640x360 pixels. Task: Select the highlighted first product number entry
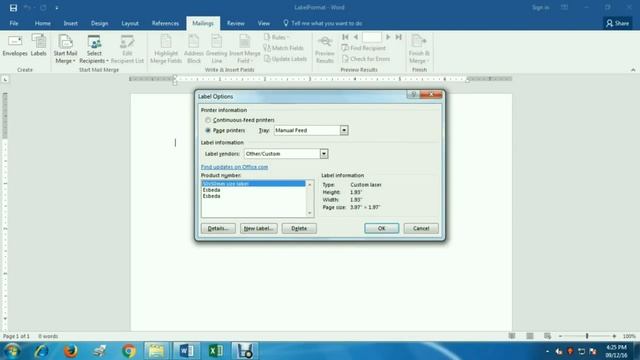[253, 184]
